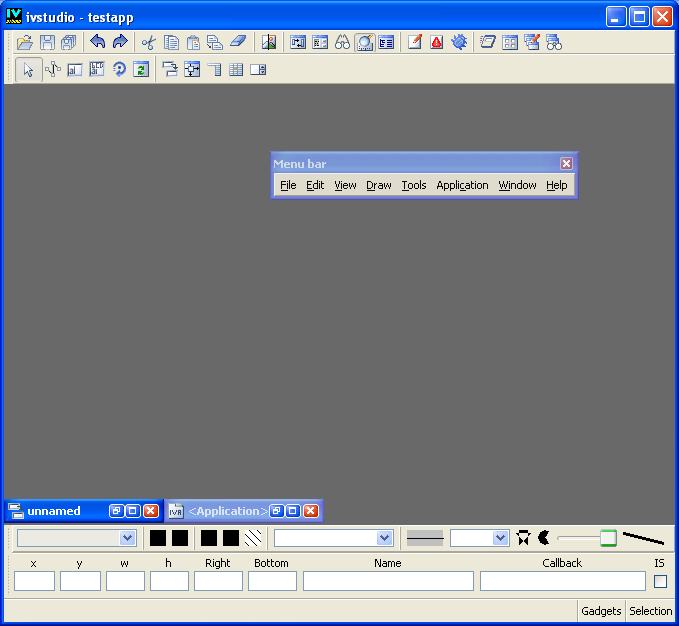This screenshot has height=626, width=679.
Task: Click the binoculars icon in toolbar
Action: point(342,42)
